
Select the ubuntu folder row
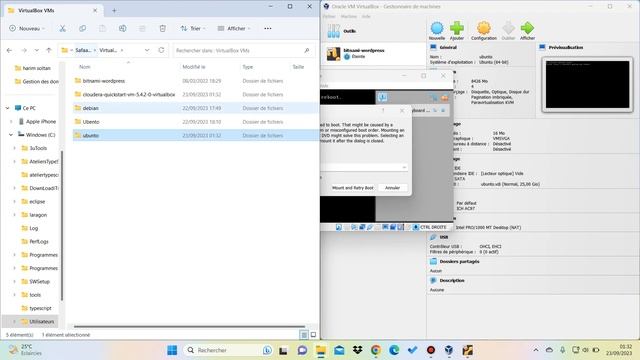coord(195,135)
